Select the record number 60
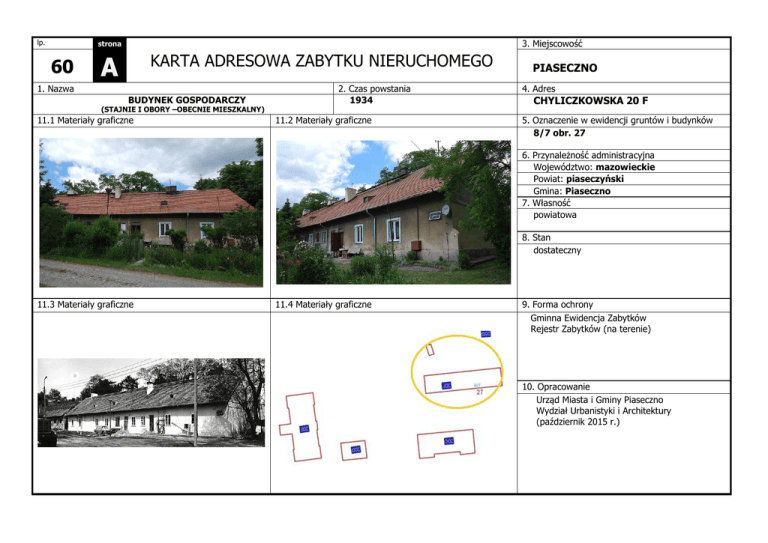 pyautogui.click(x=60, y=68)
